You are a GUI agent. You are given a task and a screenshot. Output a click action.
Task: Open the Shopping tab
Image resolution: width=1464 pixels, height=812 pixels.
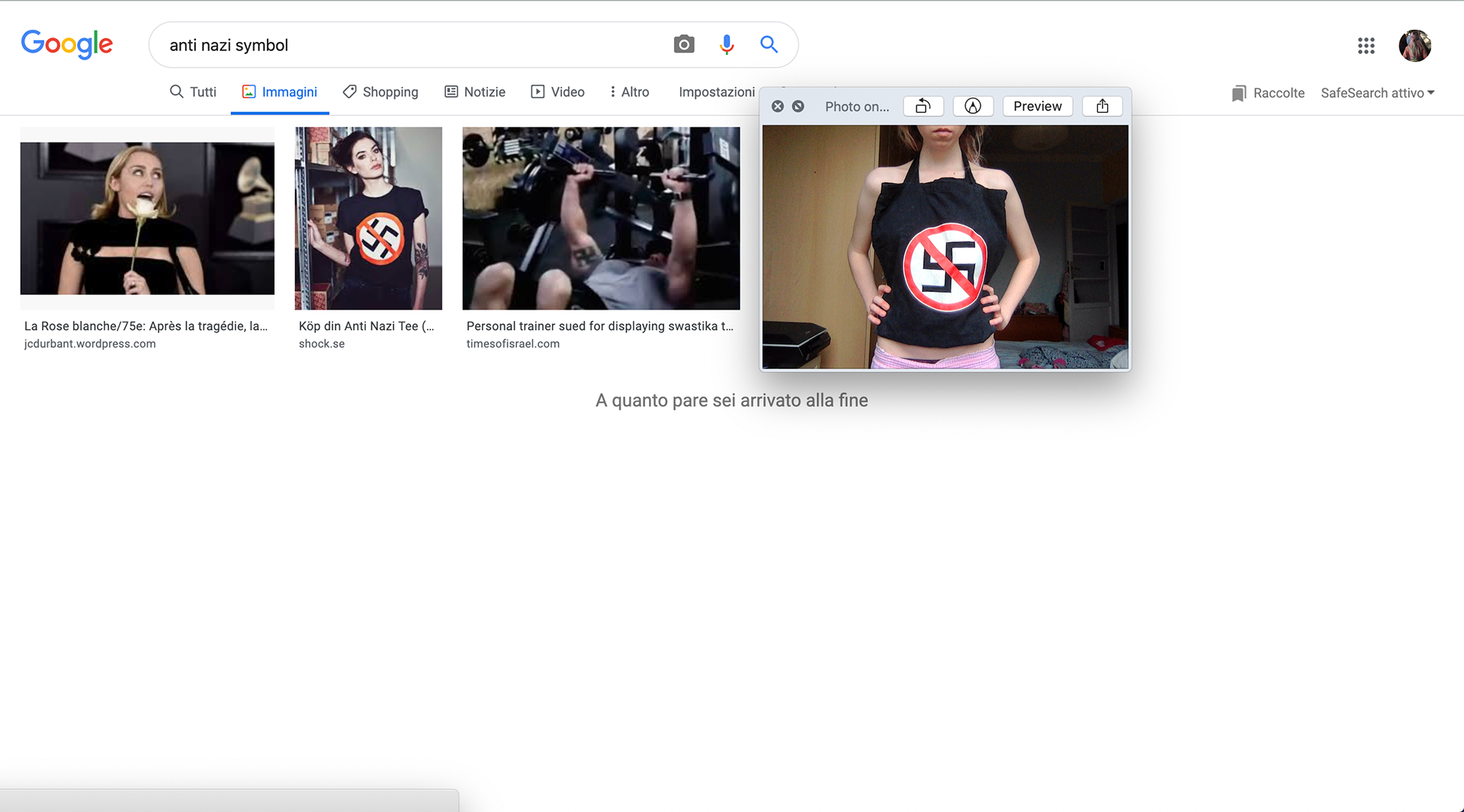point(380,91)
